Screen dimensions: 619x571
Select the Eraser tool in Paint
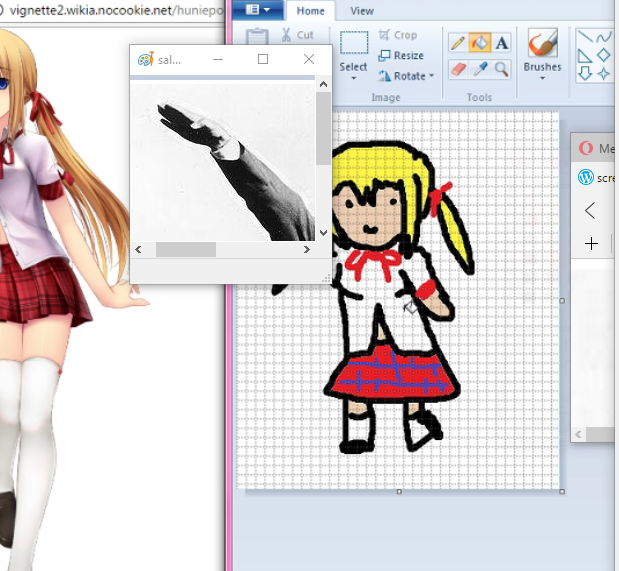(x=458, y=69)
